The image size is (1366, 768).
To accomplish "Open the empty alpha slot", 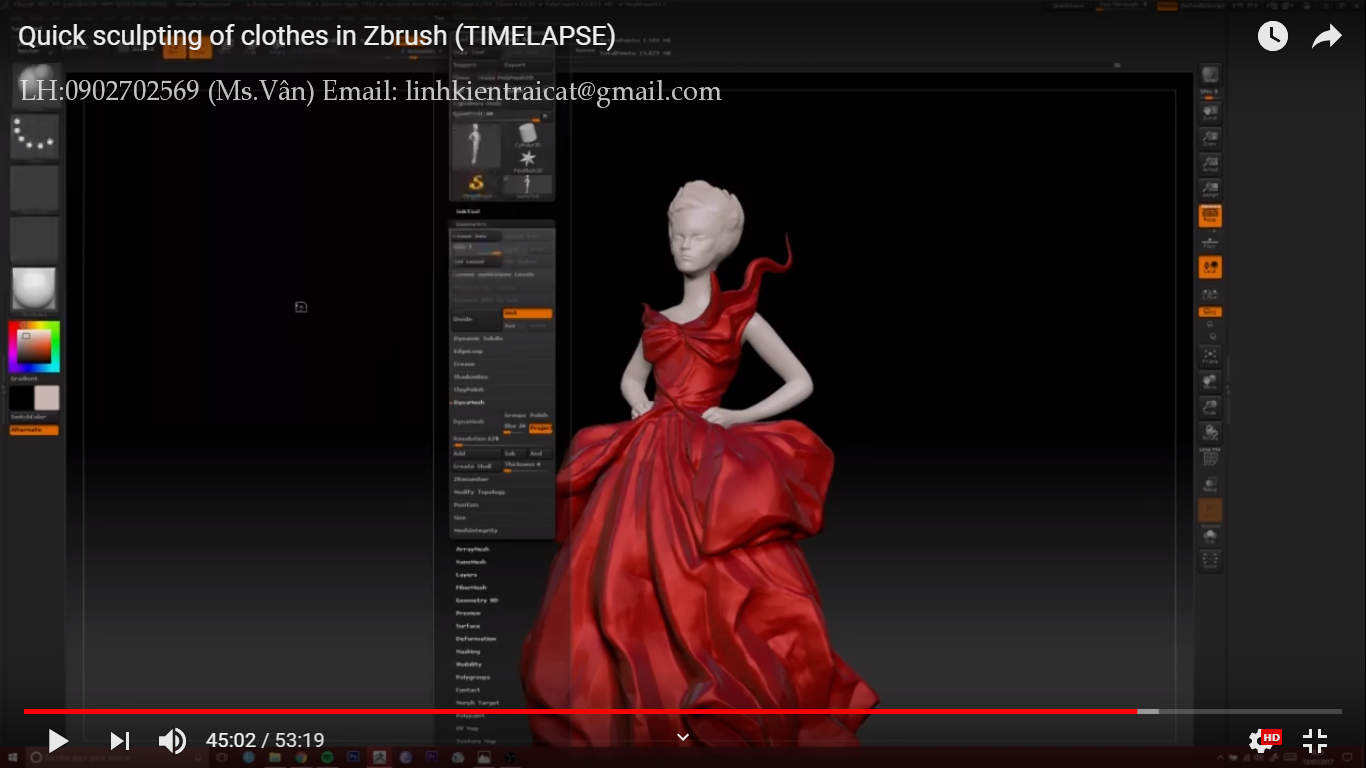I will coord(34,189).
